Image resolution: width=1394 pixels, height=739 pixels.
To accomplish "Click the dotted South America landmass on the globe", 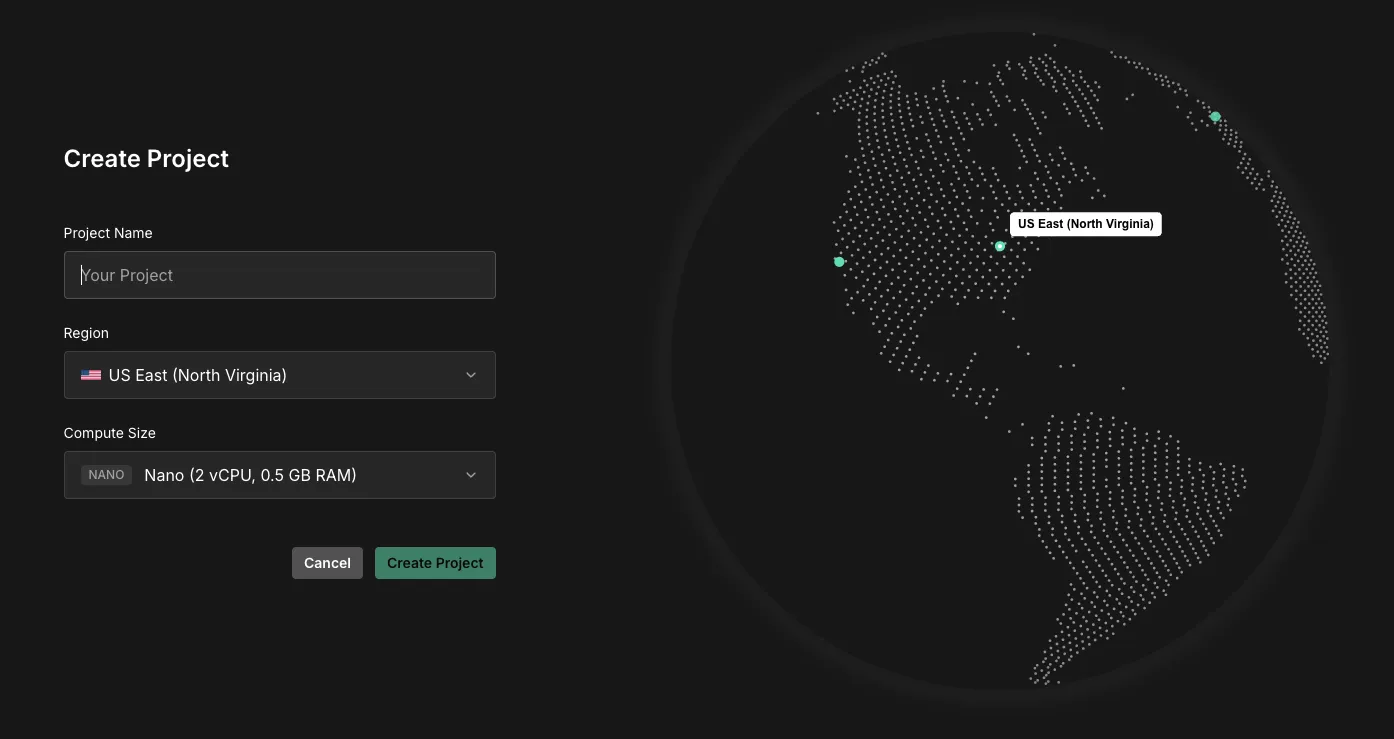I will (x=1120, y=520).
